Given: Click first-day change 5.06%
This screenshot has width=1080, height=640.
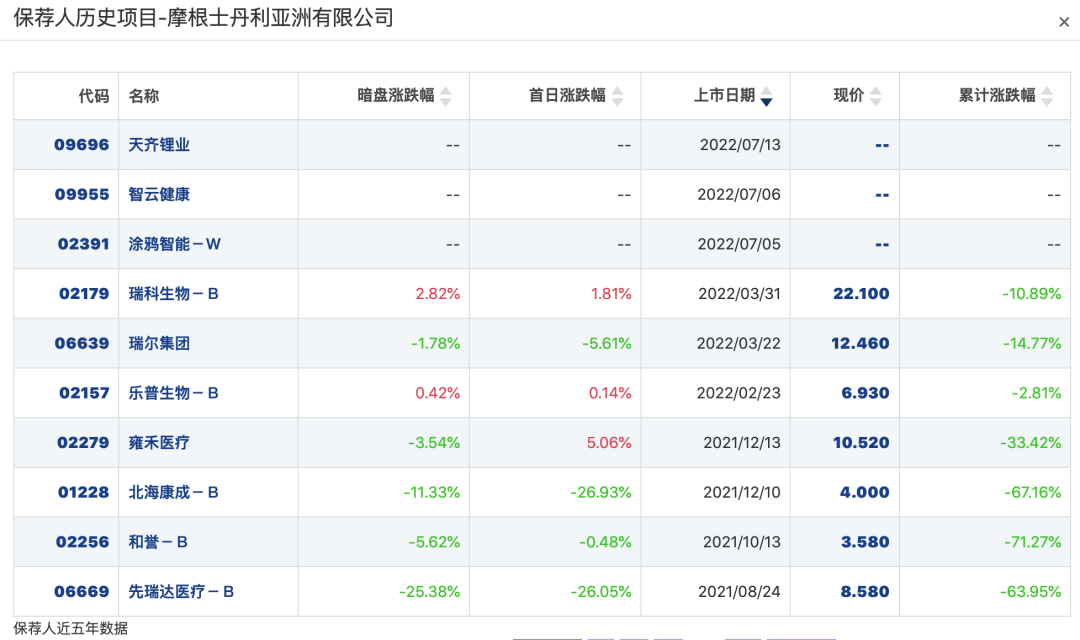Looking at the screenshot, I should coord(609,442).
